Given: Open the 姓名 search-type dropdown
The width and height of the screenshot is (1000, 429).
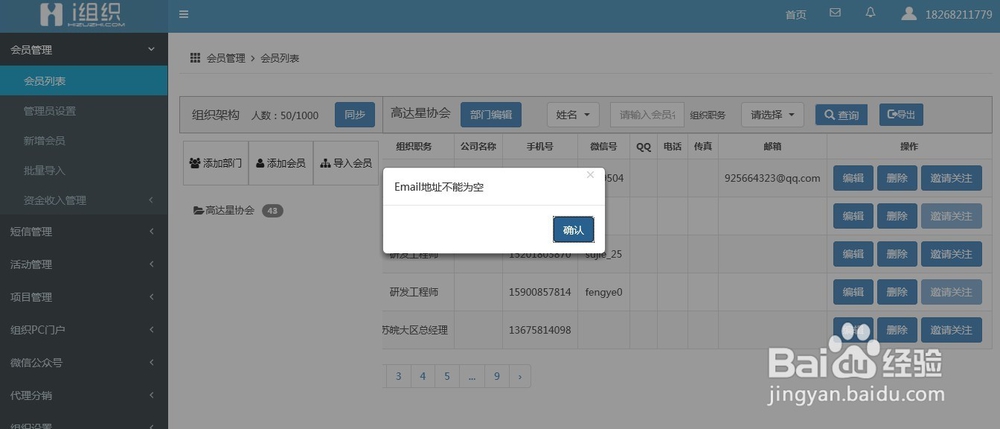Looking at the screenshot, I should pos(573,115).
